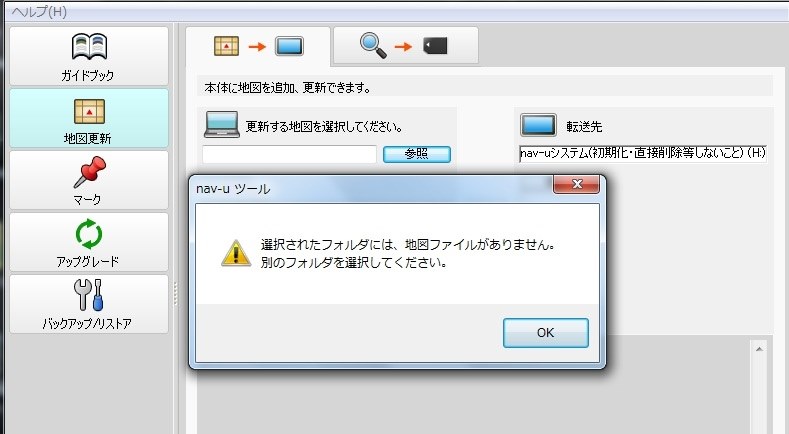Open the nav-uシステム destination field
Viewport: 789px width, 434px height.
643,154
